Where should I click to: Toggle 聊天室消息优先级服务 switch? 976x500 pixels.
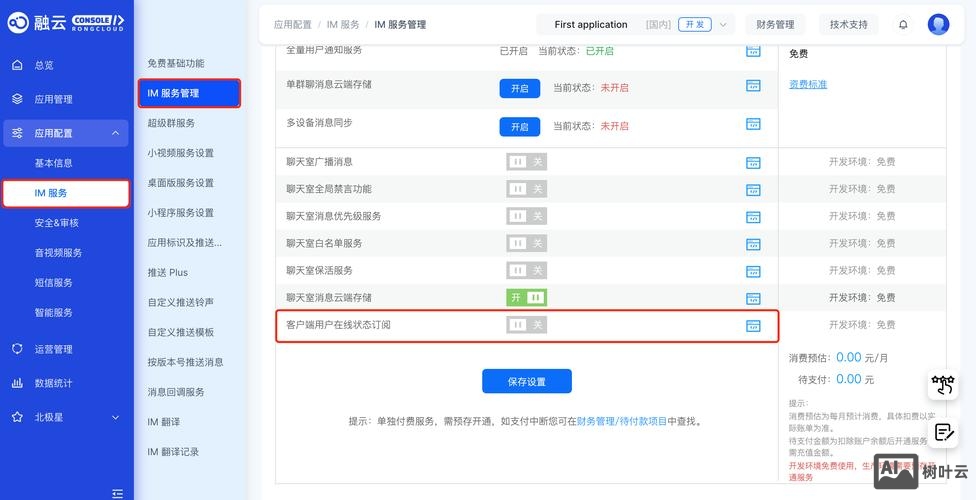527,216
